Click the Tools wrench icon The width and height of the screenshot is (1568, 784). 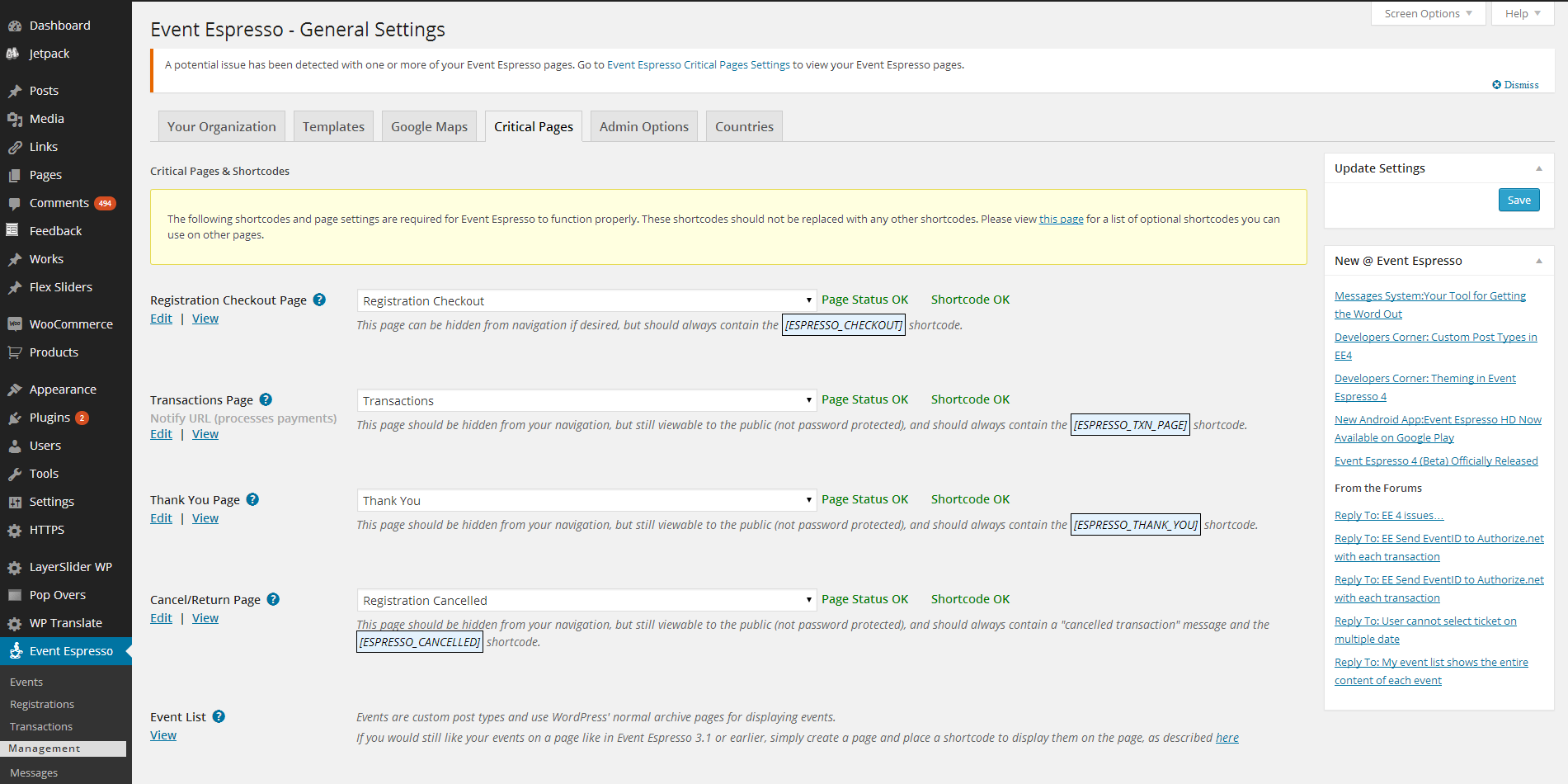[x=14, y=474]
